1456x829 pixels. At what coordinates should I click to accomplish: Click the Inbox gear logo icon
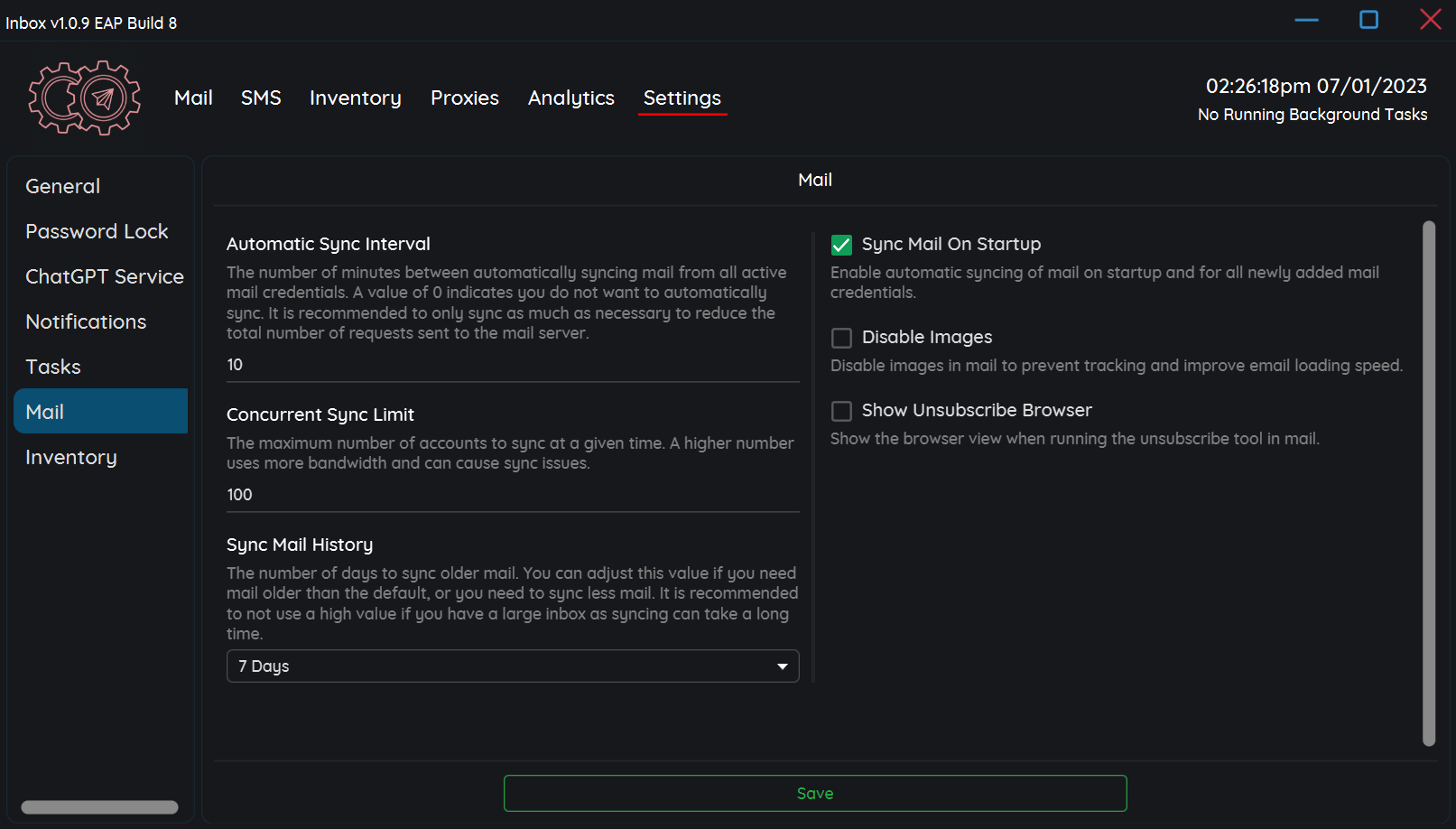[85, 98]
